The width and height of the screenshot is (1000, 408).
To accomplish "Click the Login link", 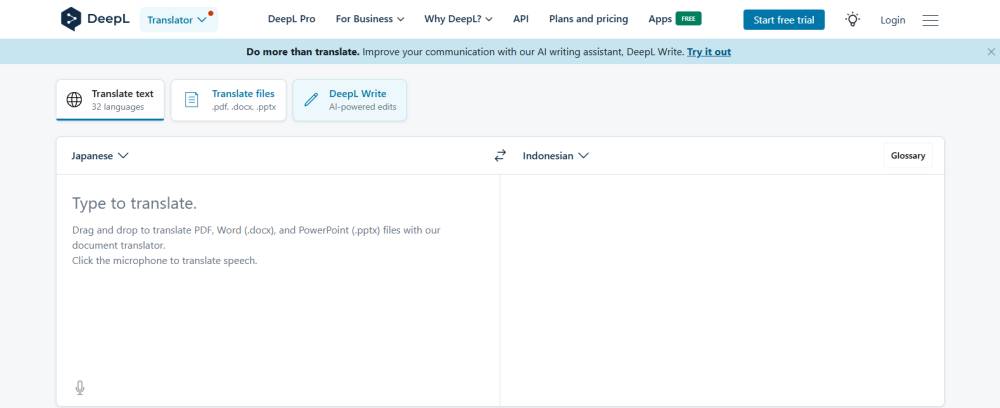I will point(892,20).
